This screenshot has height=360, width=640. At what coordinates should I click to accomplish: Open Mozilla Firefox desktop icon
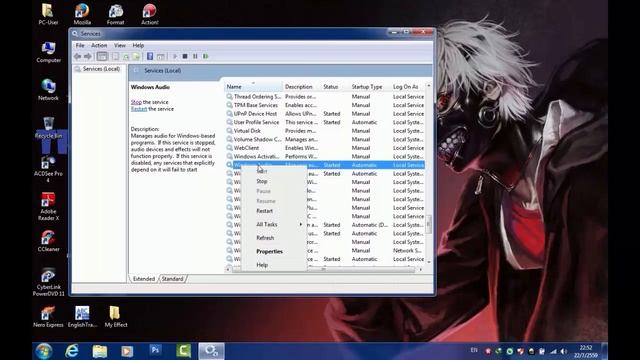[x=82, y=14]
